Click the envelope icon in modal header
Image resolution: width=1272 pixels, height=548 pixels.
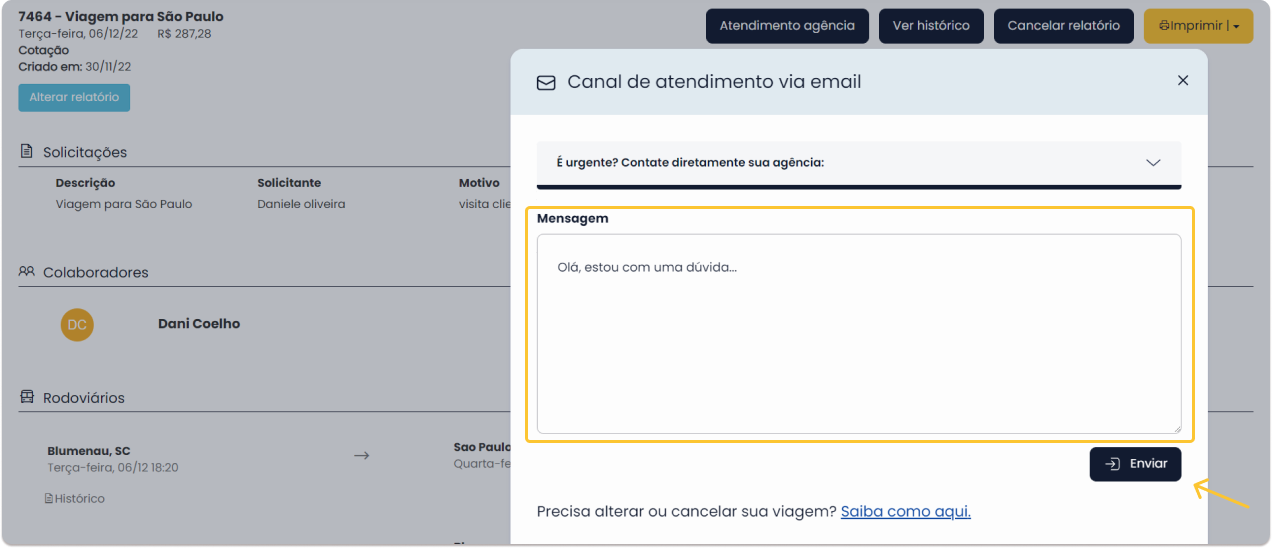pyautogui.click(x=546, y=83)
